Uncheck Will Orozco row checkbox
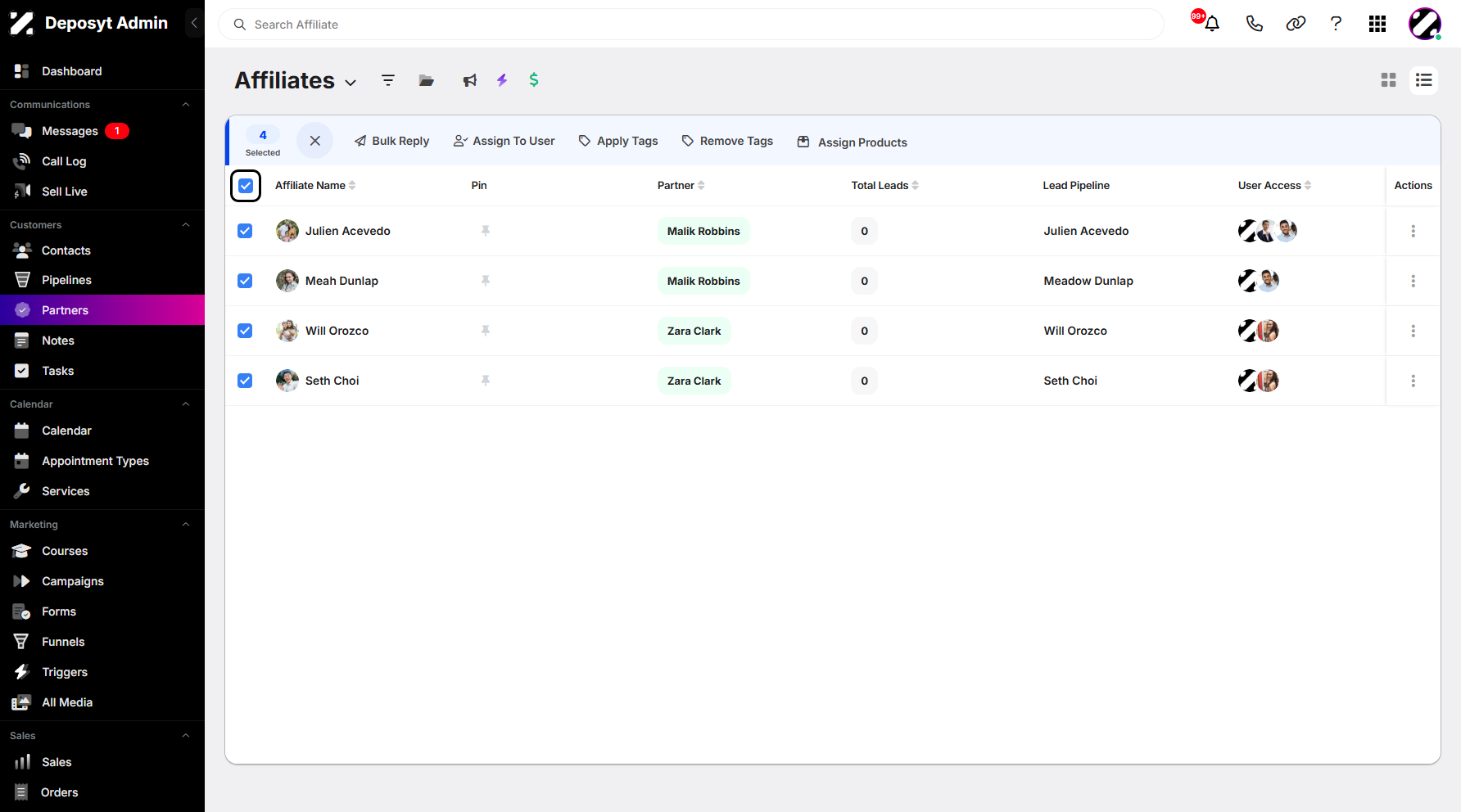The image size is (1461, 812). point(245,331)
